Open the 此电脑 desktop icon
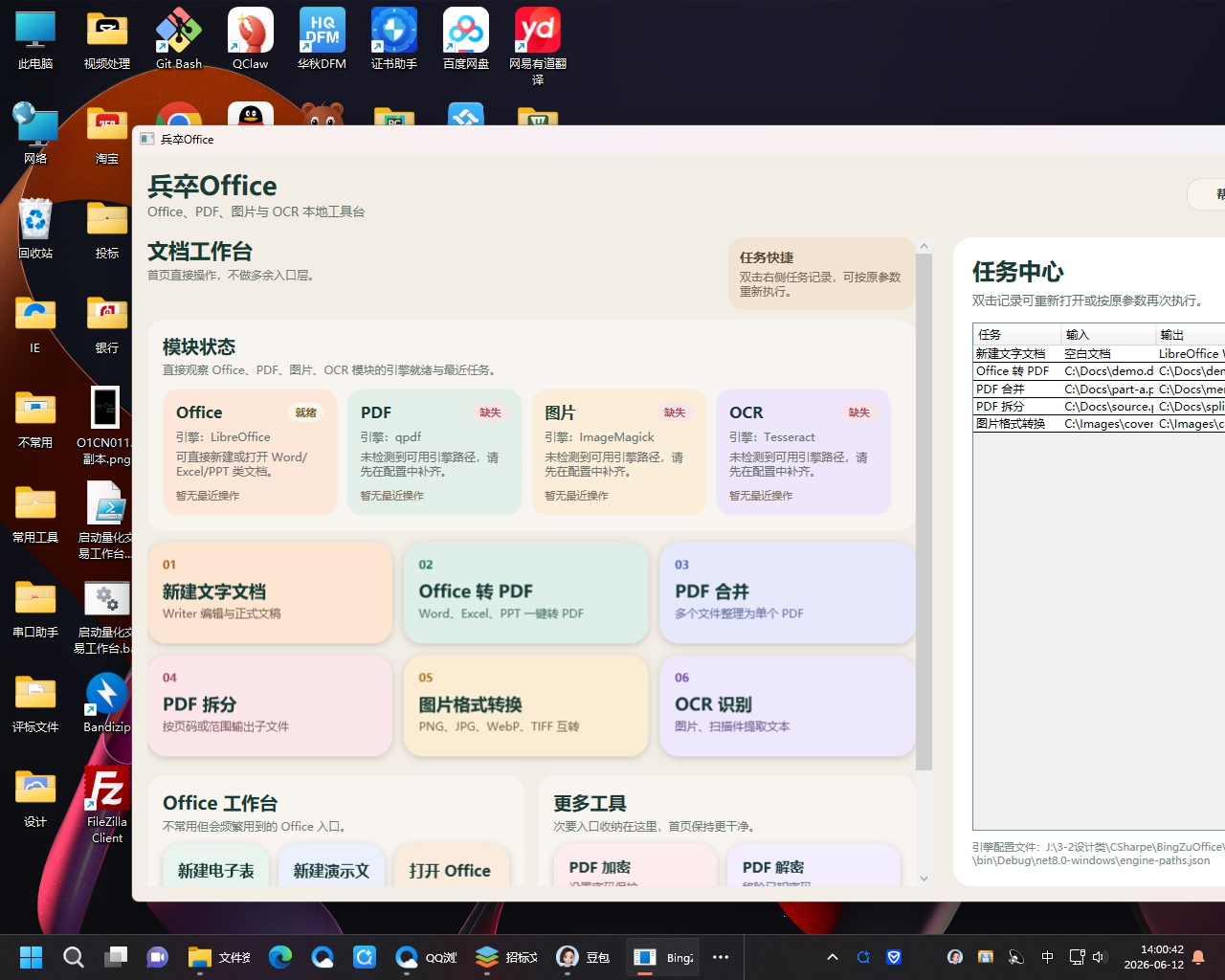1225x980 pixels. [x=35, y=38]
